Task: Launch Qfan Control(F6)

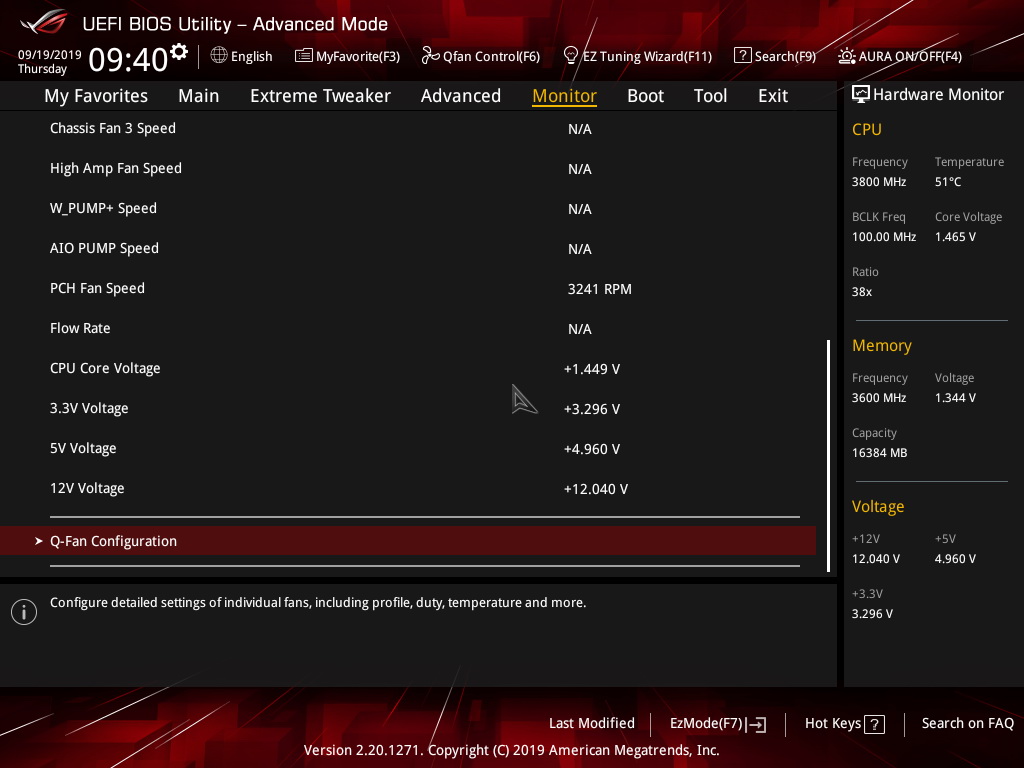Action: pyautogui.click(x=481, y=56)
